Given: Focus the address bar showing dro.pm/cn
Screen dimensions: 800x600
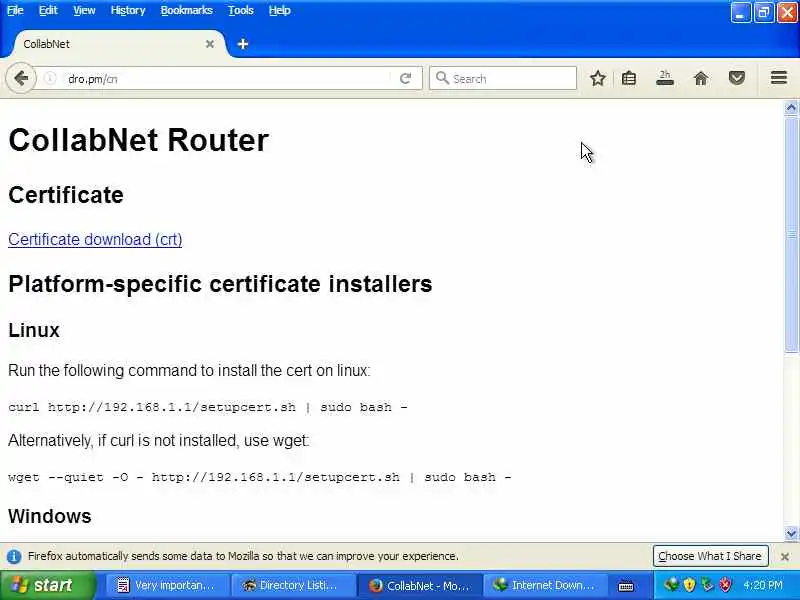Looking at the screenshot, I should click(x=227, y=79).
